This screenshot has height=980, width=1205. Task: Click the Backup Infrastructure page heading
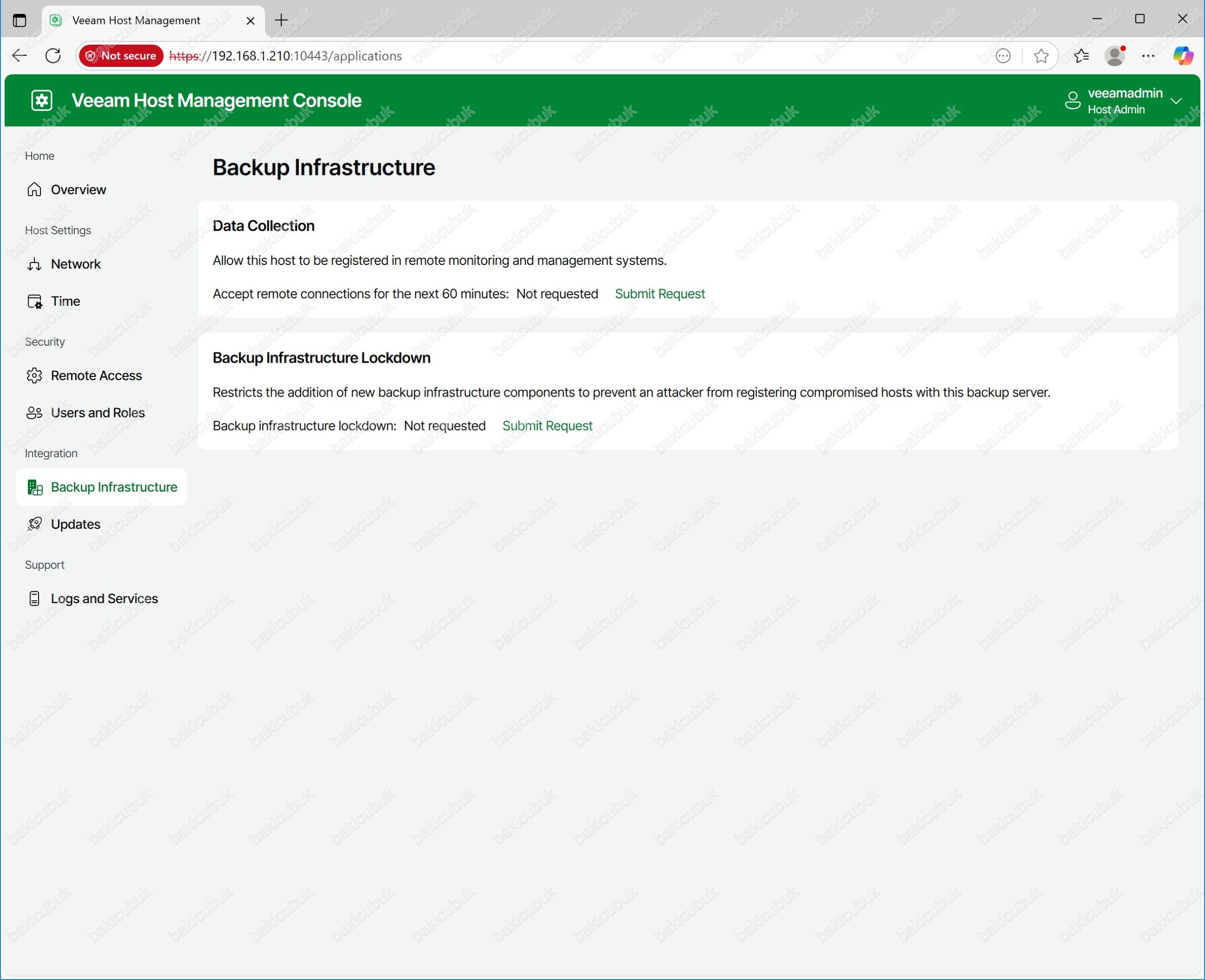point(323,167)
